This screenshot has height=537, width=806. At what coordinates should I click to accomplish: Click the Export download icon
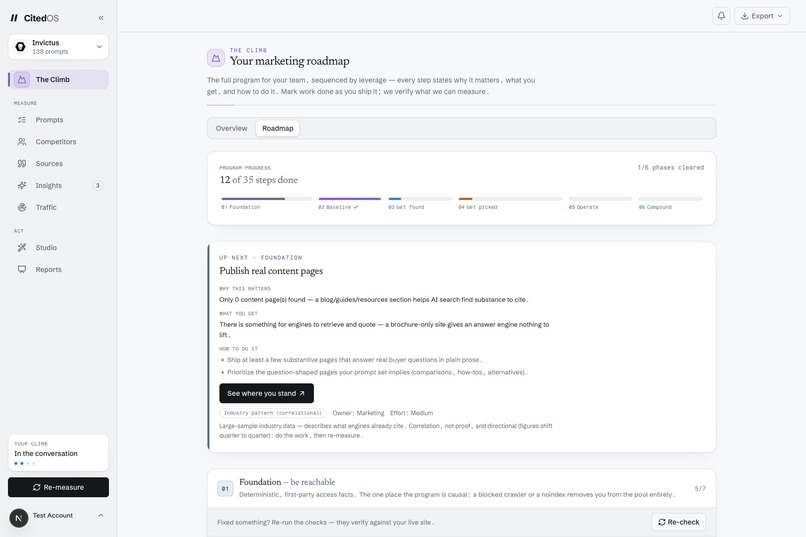[744, 16]
